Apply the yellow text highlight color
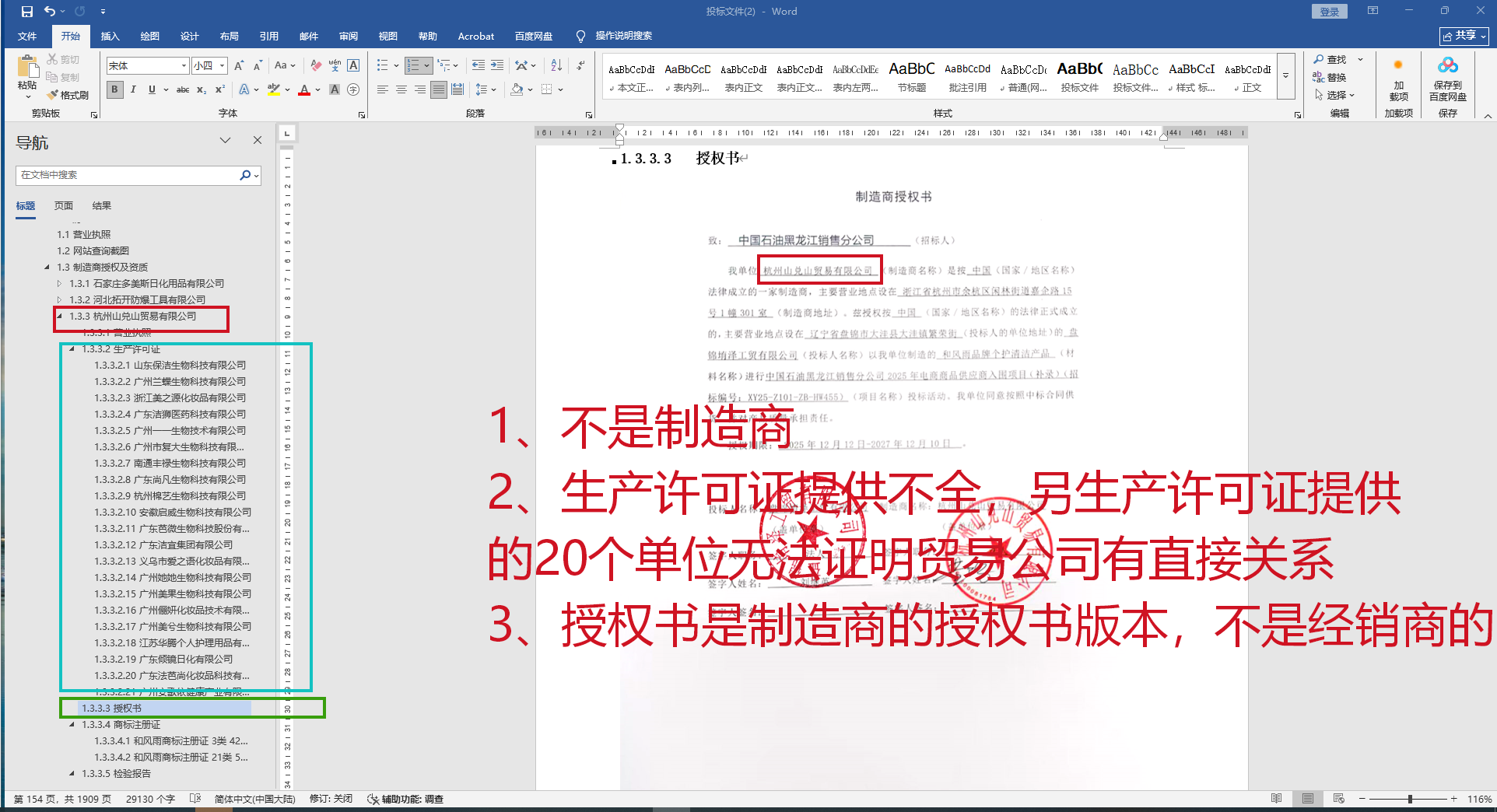The height and width of the screenshot is (812, 1497). click(273, 89)
